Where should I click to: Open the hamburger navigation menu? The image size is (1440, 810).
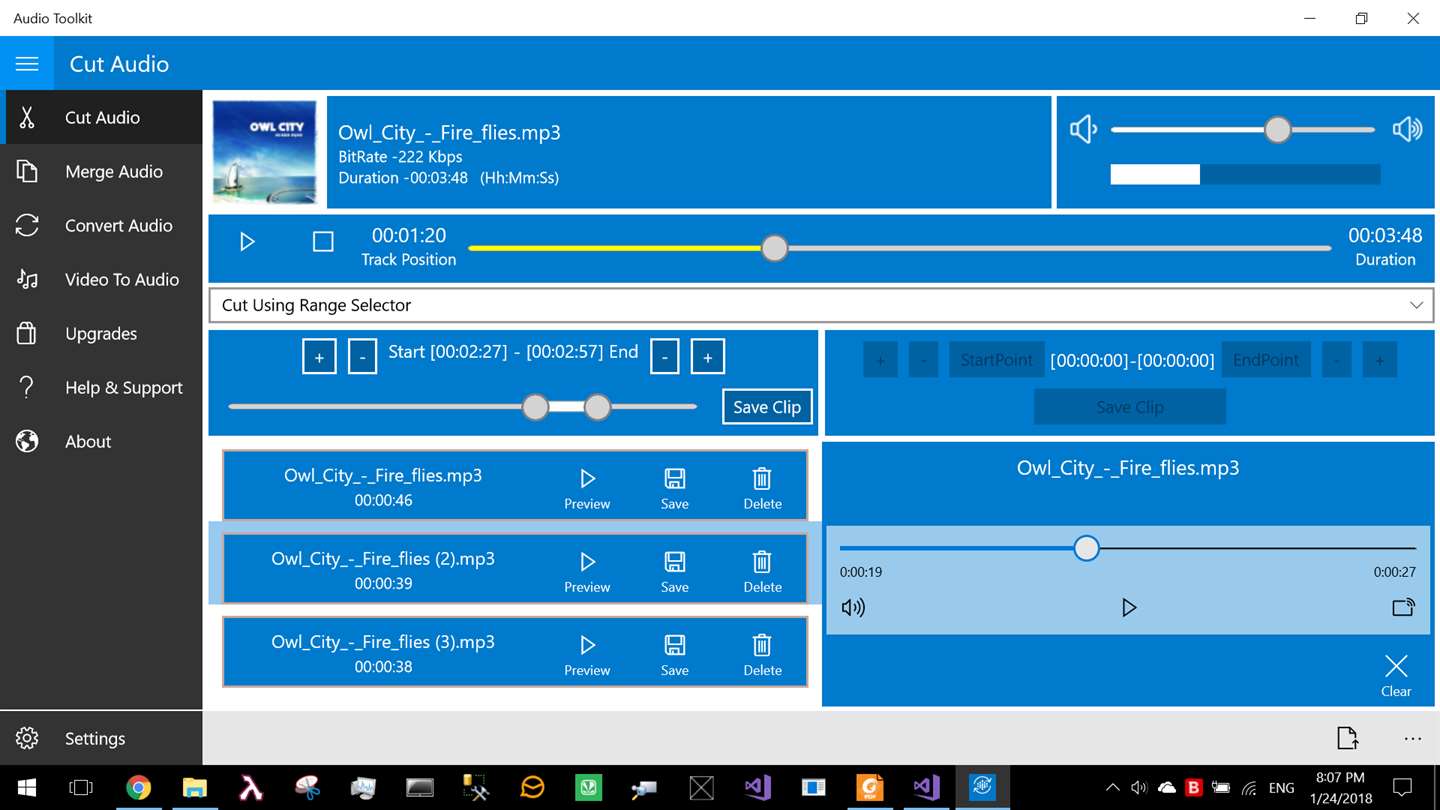27,64
